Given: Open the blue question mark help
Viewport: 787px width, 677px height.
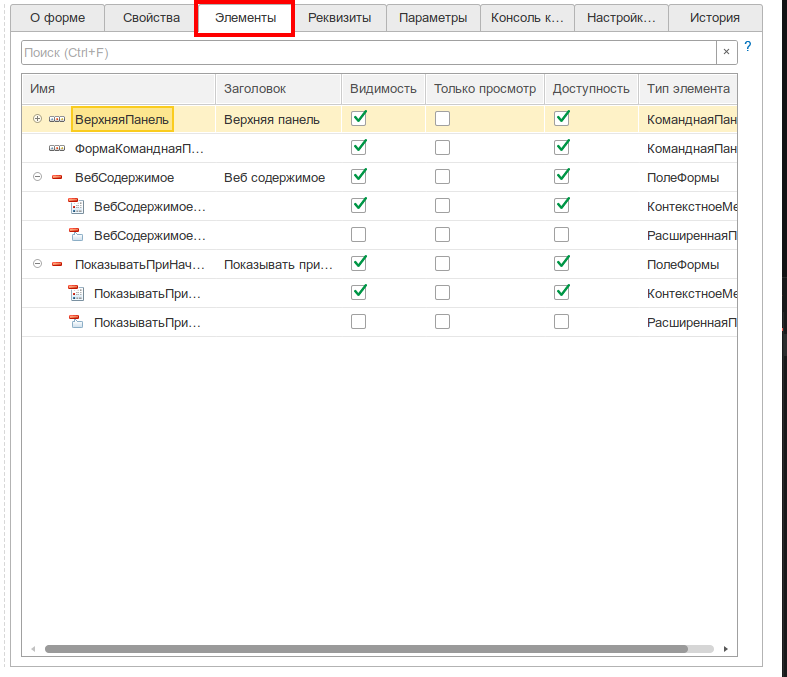Looking at the screenshot, I should click(748, 47).
